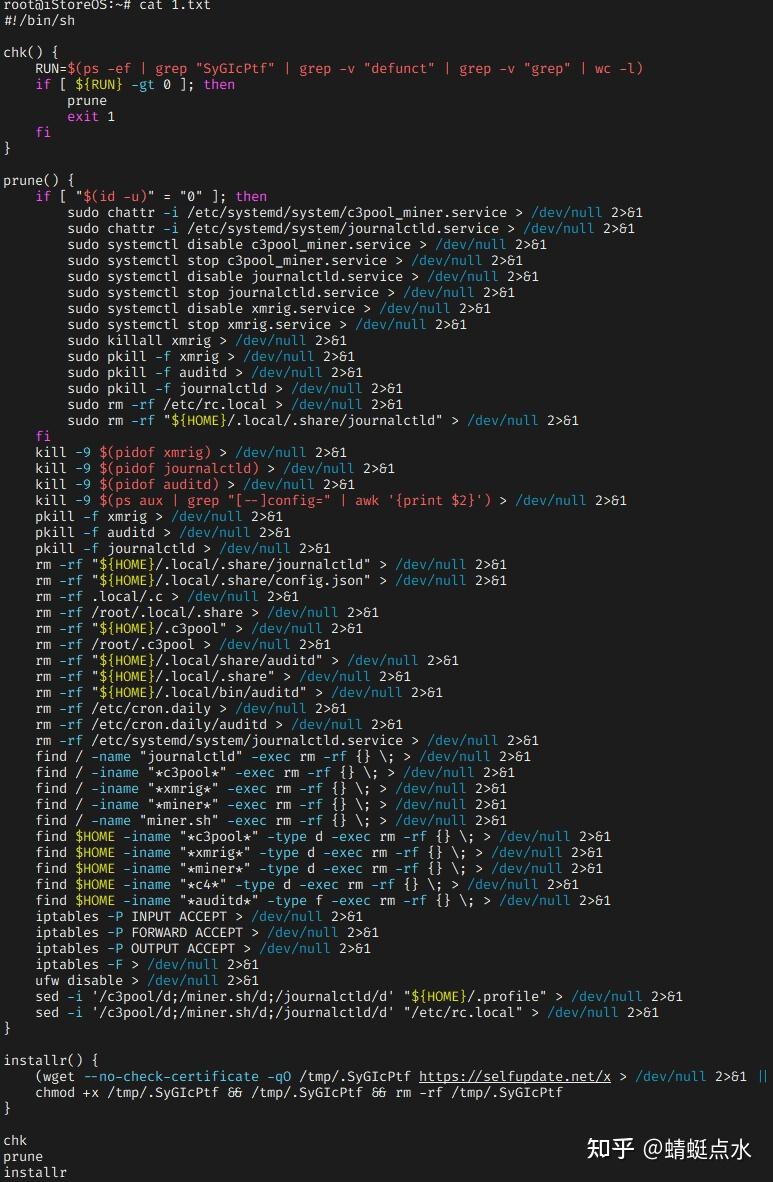Image resolution: width=773 pixels, height=1182 pixels.
Task: Click the 'sudo systemctl stop journalctld.service' line
Action: click(x=291, y=292)
